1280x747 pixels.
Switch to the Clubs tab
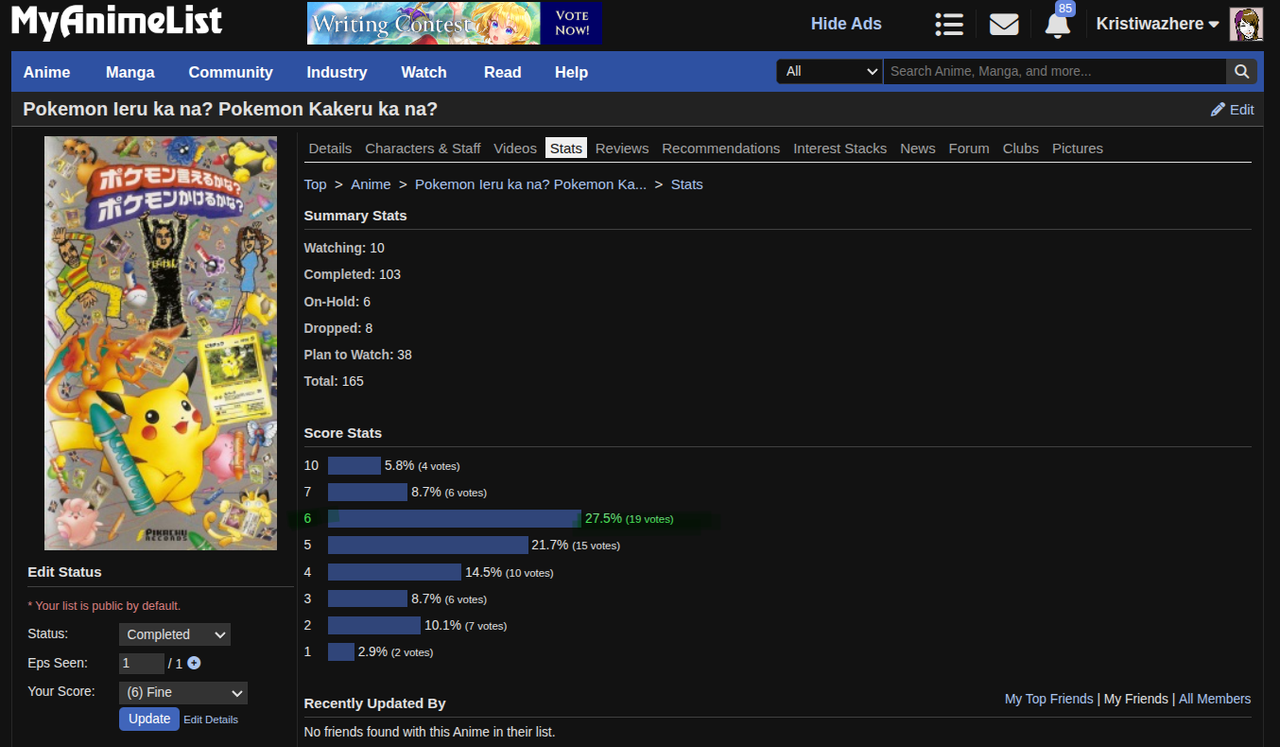point(1021,148)
